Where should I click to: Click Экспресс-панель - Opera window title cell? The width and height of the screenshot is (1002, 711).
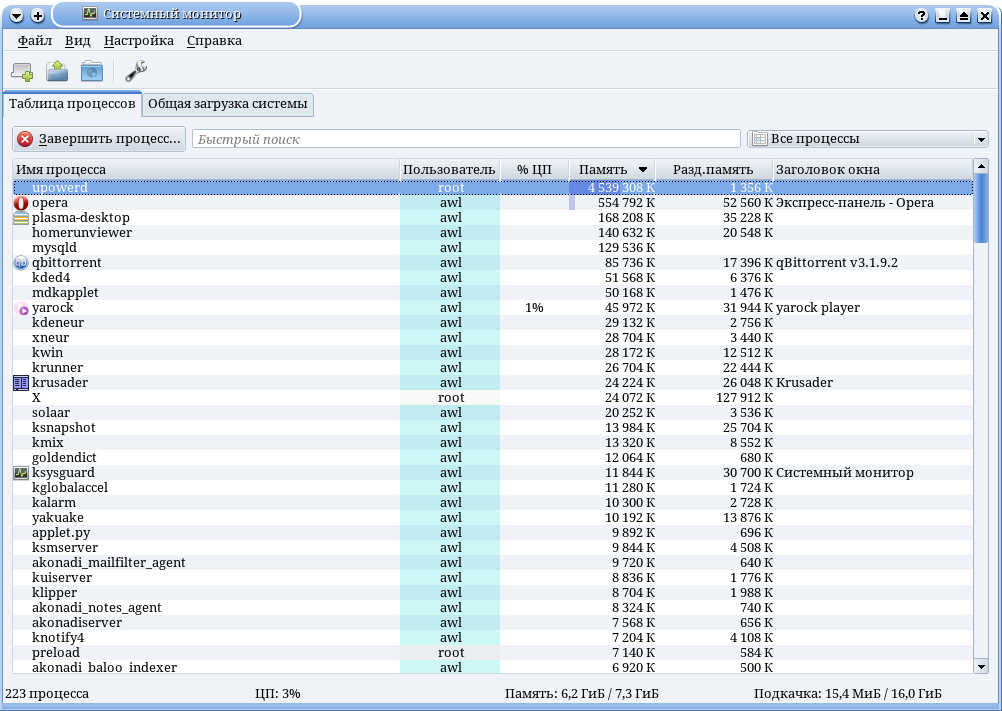tap(854, 203)
